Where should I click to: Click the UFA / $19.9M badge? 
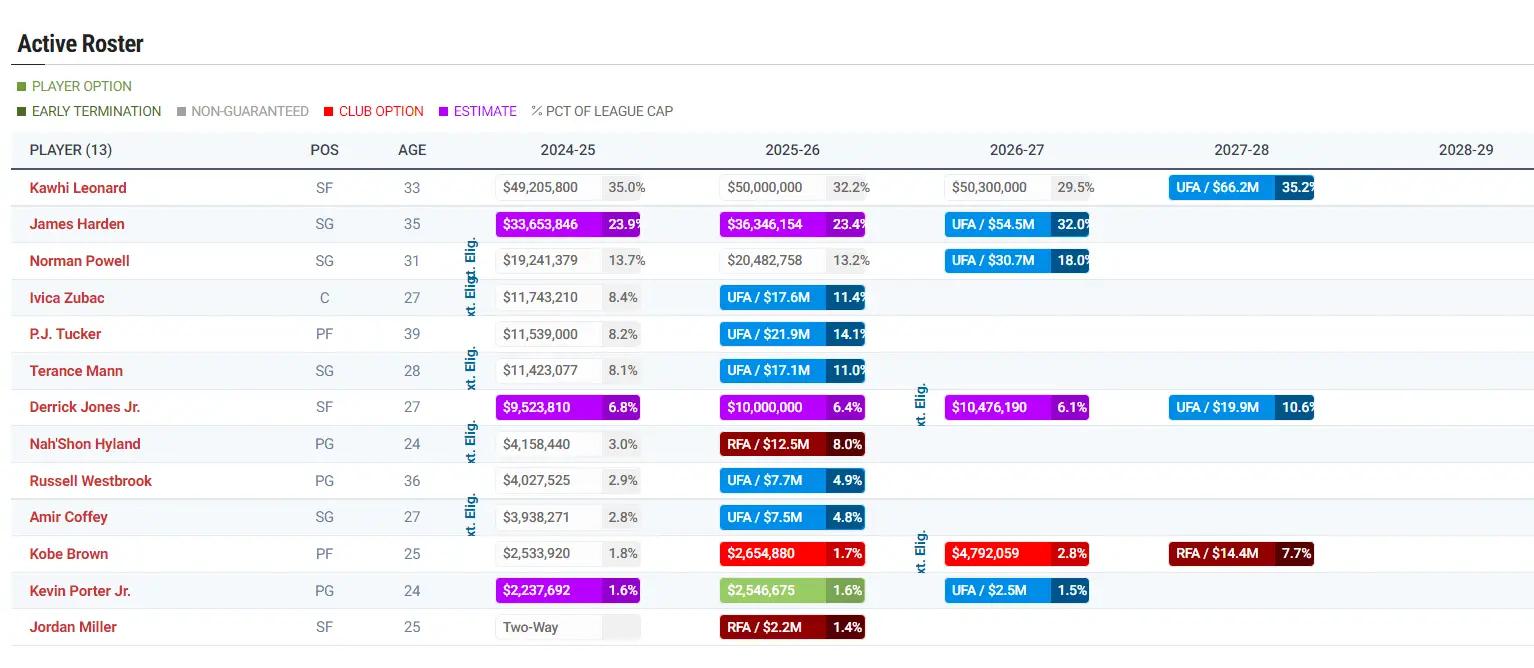[1241, 407]
